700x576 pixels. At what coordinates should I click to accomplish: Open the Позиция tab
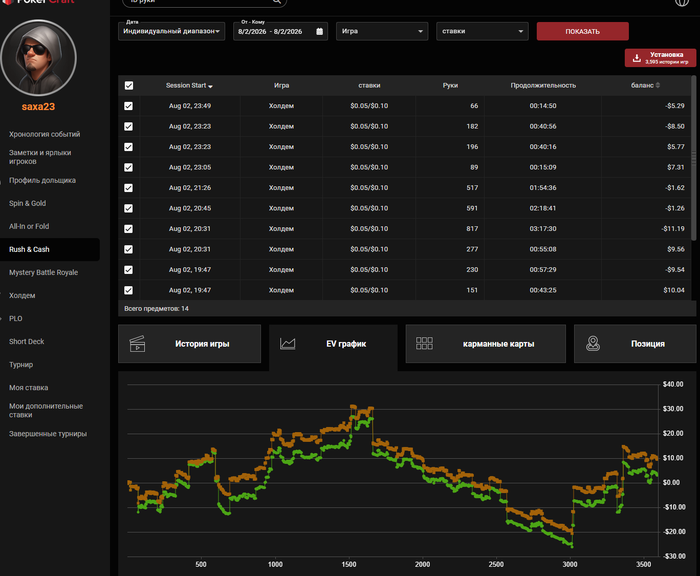pyautogui.click(x=635, y=344)
